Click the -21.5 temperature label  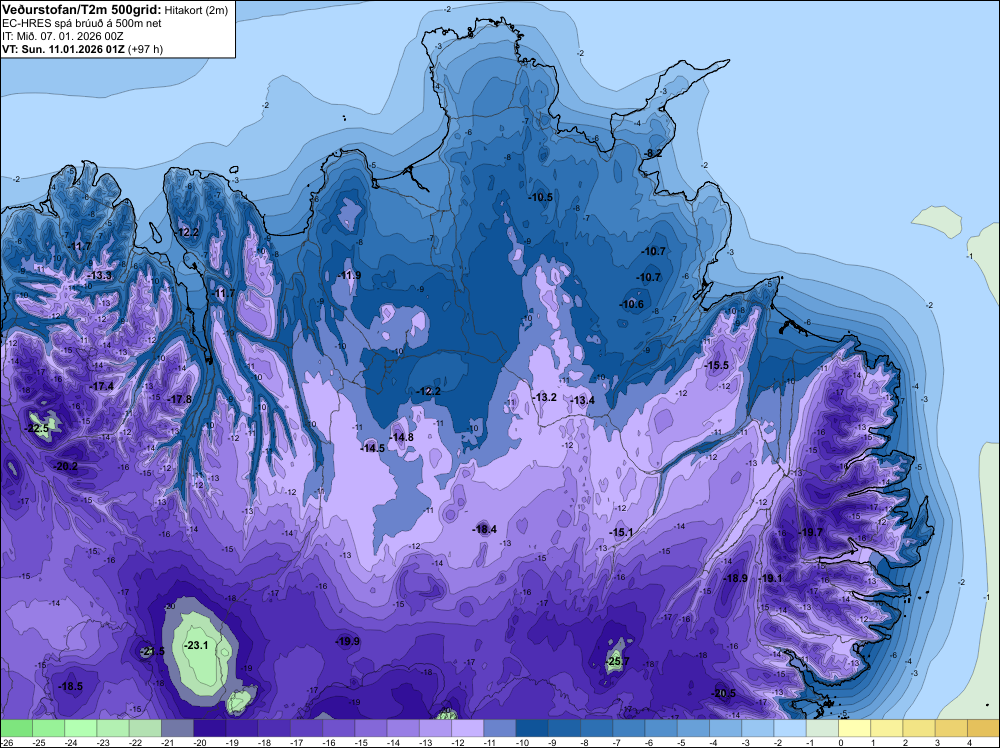tap(152, 651)
